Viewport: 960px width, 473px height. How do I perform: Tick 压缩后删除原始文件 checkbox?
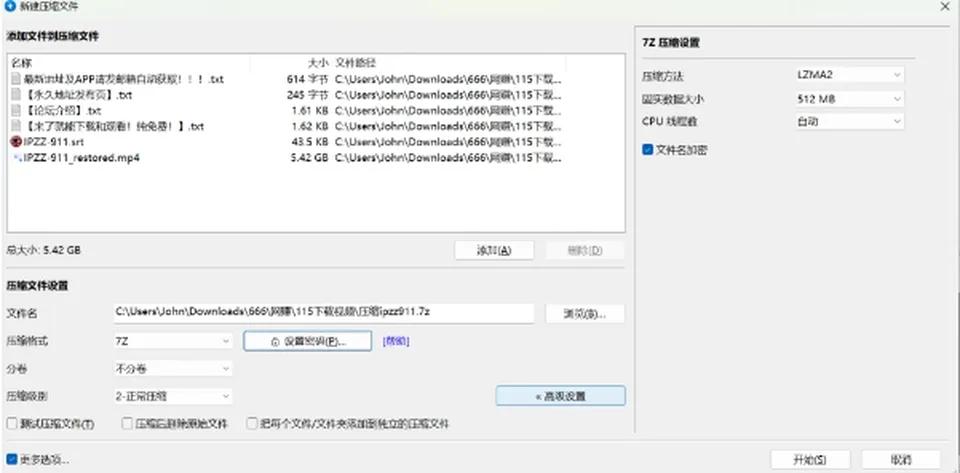click(x=127, y=423)
